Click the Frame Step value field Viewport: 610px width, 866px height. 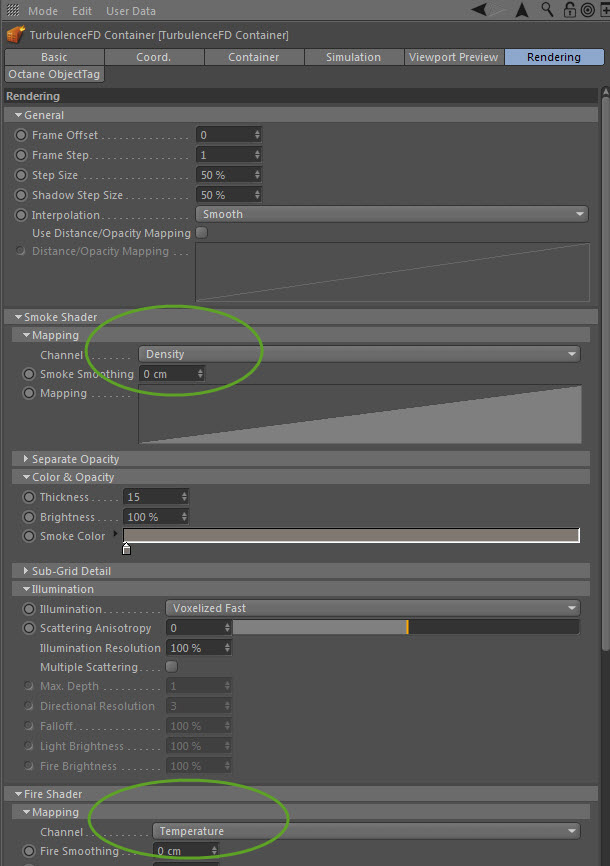click(x=229, y=155)
